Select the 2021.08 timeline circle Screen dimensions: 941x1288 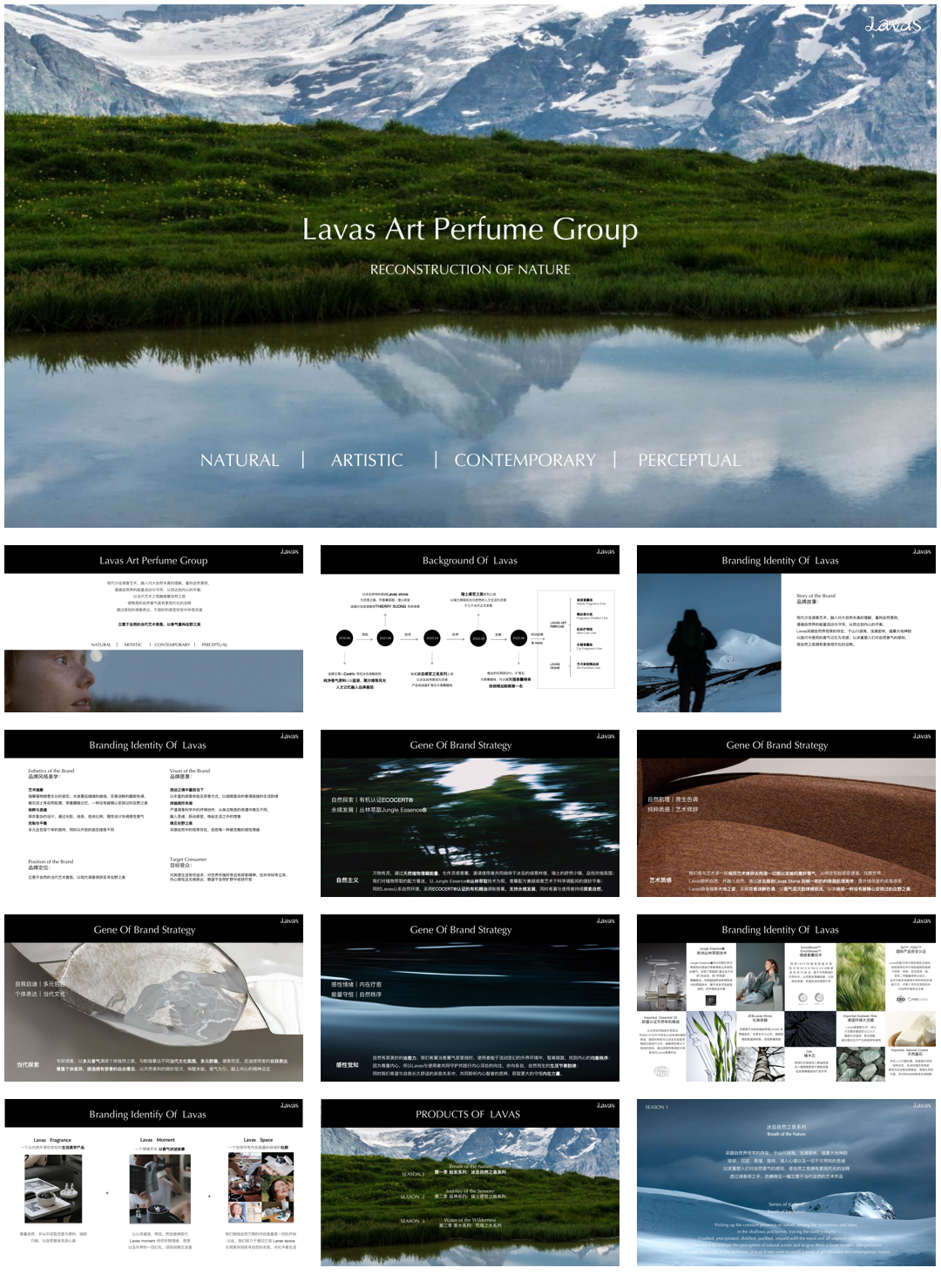[385, 637]
